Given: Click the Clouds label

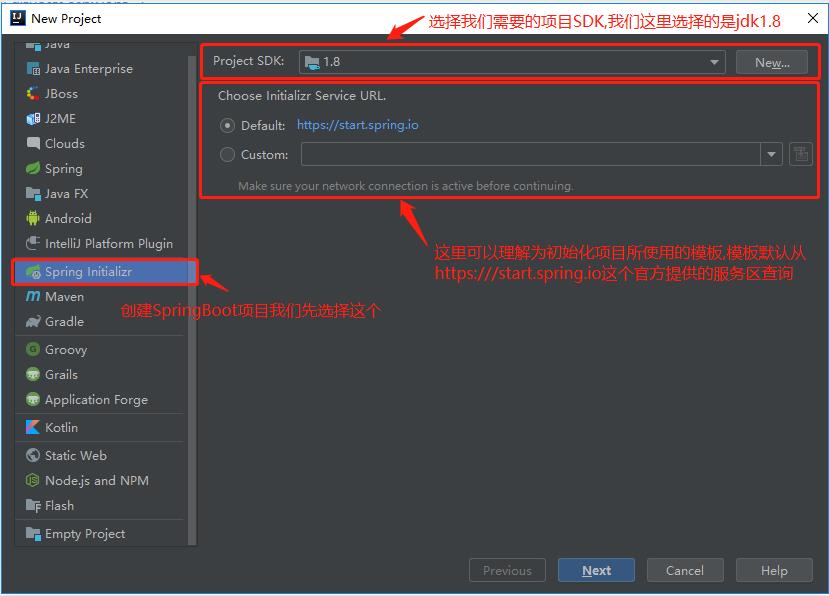Looking at the screenshot, I should point(65,143).
